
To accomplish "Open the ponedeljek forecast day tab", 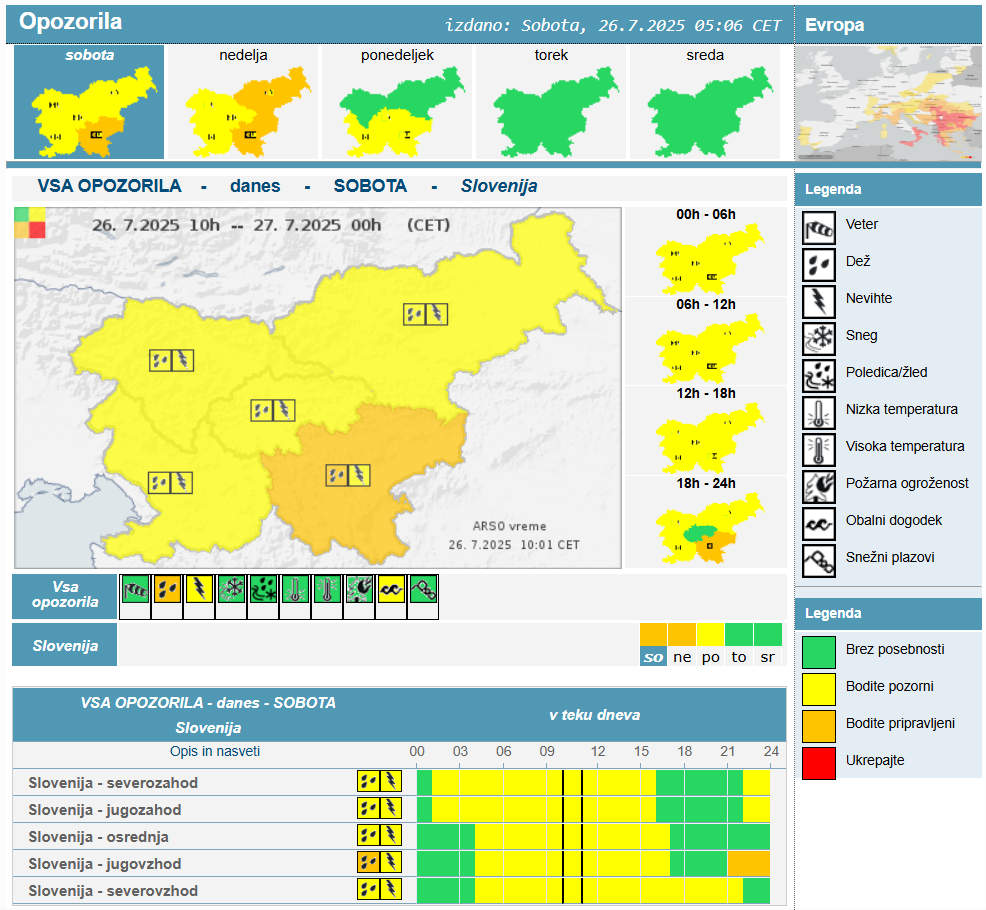I will 397,102.
